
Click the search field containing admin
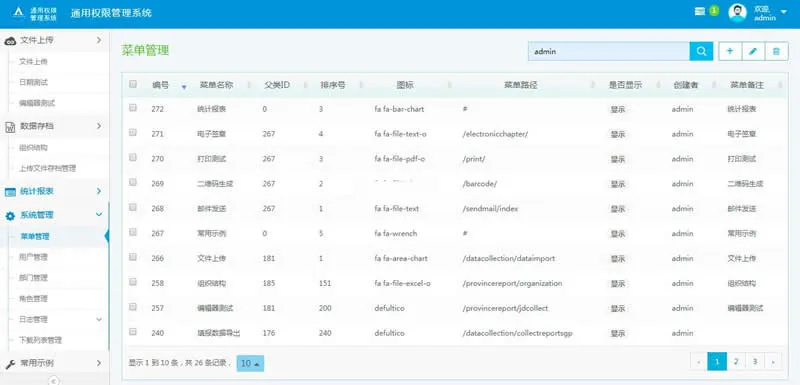pos(609,52)
